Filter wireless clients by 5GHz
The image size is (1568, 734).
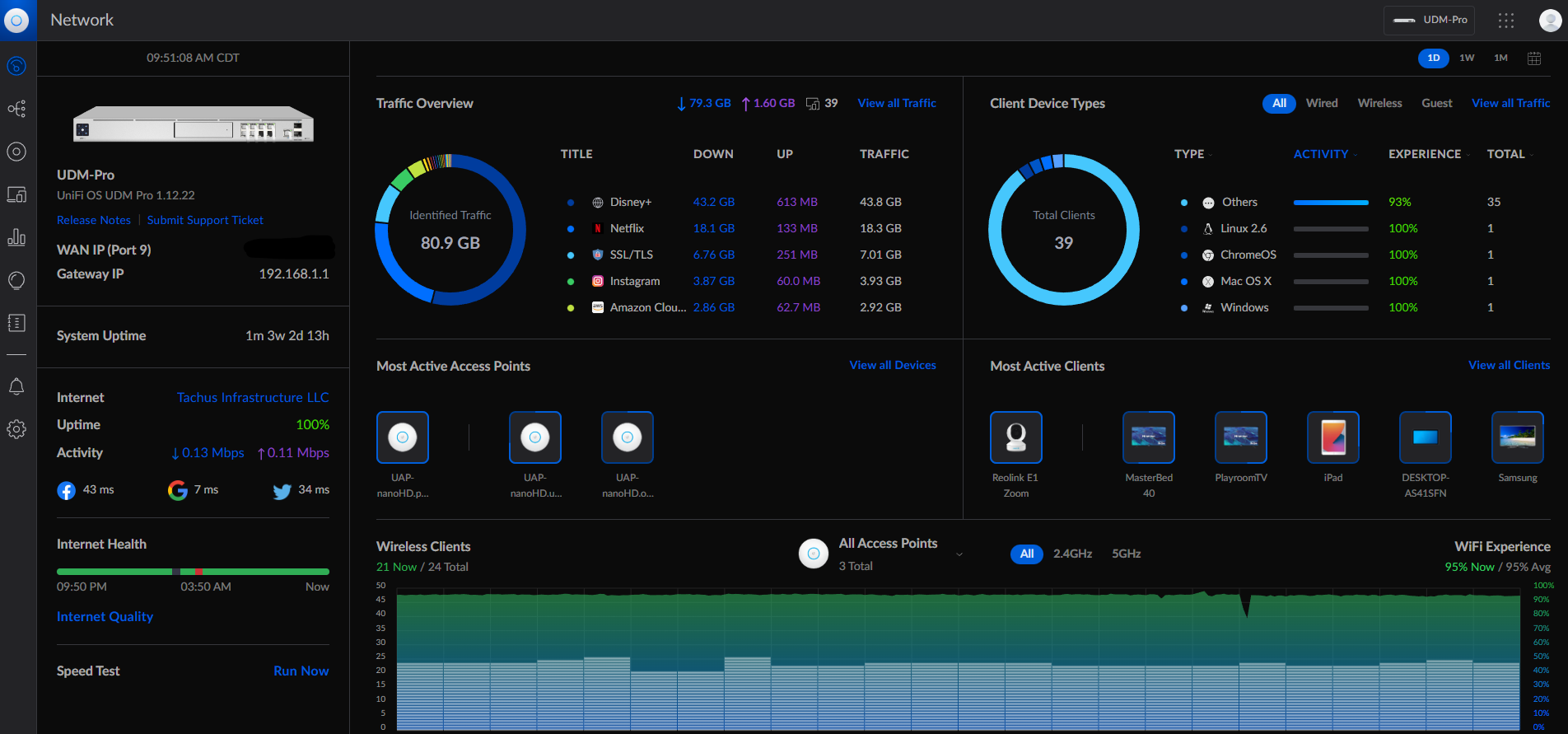point(1126,554)
